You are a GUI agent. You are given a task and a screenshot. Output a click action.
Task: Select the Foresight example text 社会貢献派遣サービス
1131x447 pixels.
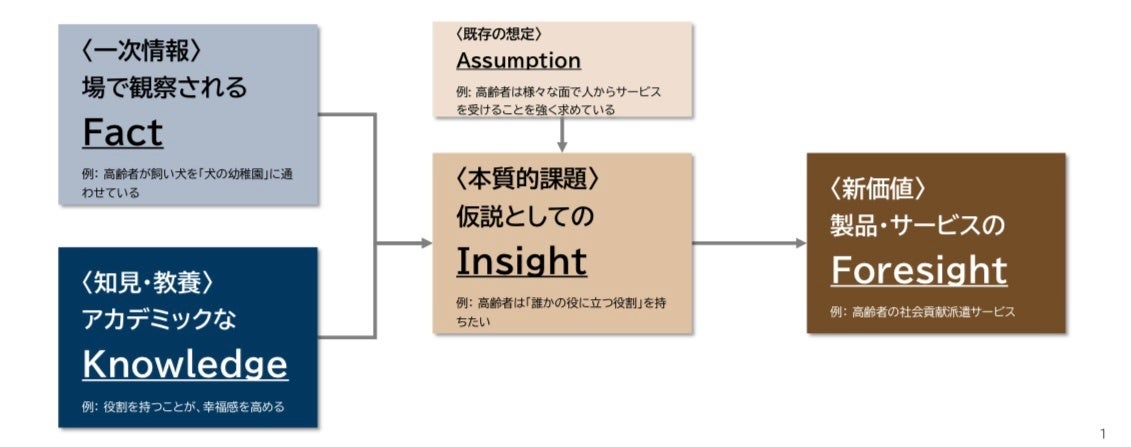pyautogui.click(x=922, y=311)
